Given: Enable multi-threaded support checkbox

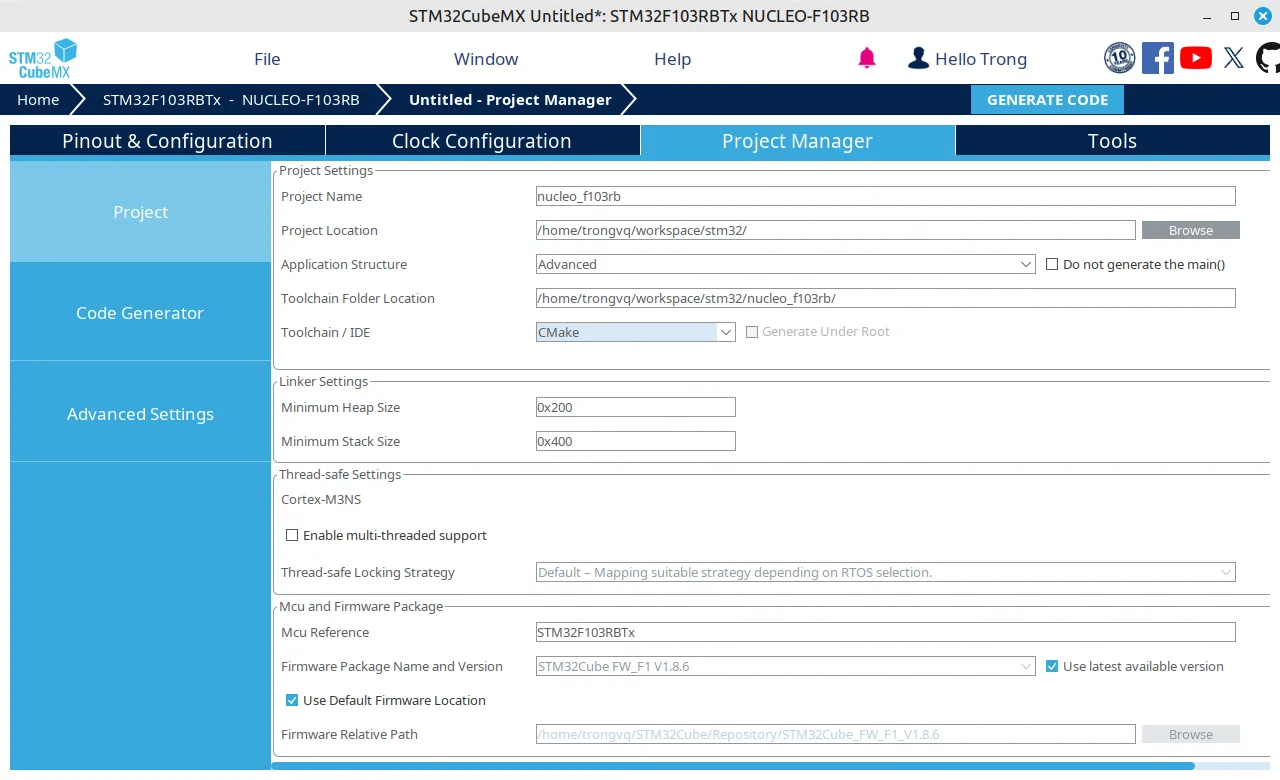Looking at the screenshot, I should click(x=292, y=535).
